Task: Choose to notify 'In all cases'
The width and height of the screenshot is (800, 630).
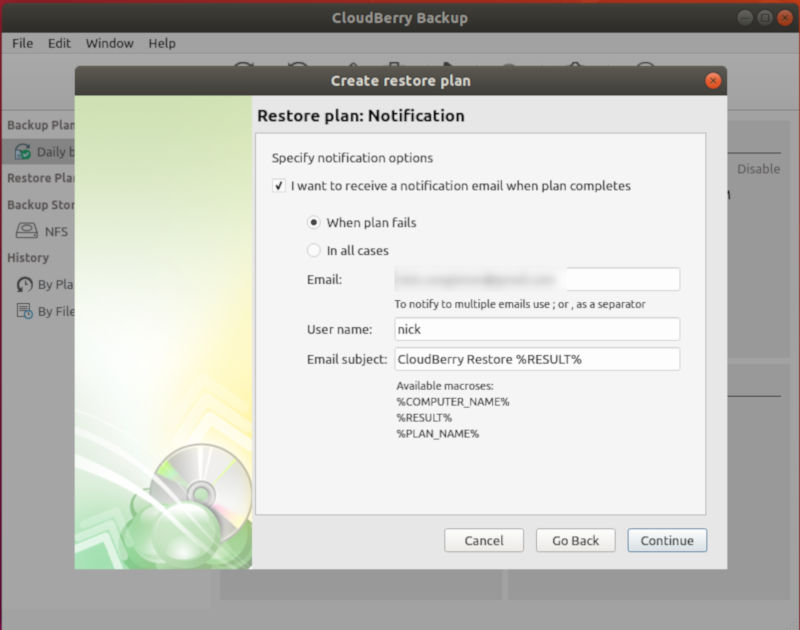Action: coord(313,250)
